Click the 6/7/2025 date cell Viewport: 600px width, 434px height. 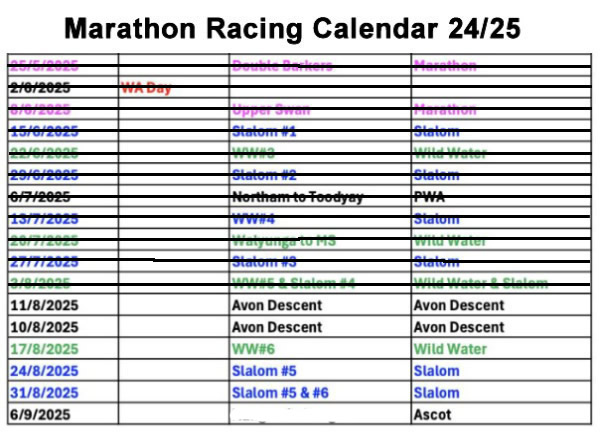tap(40, 197)
